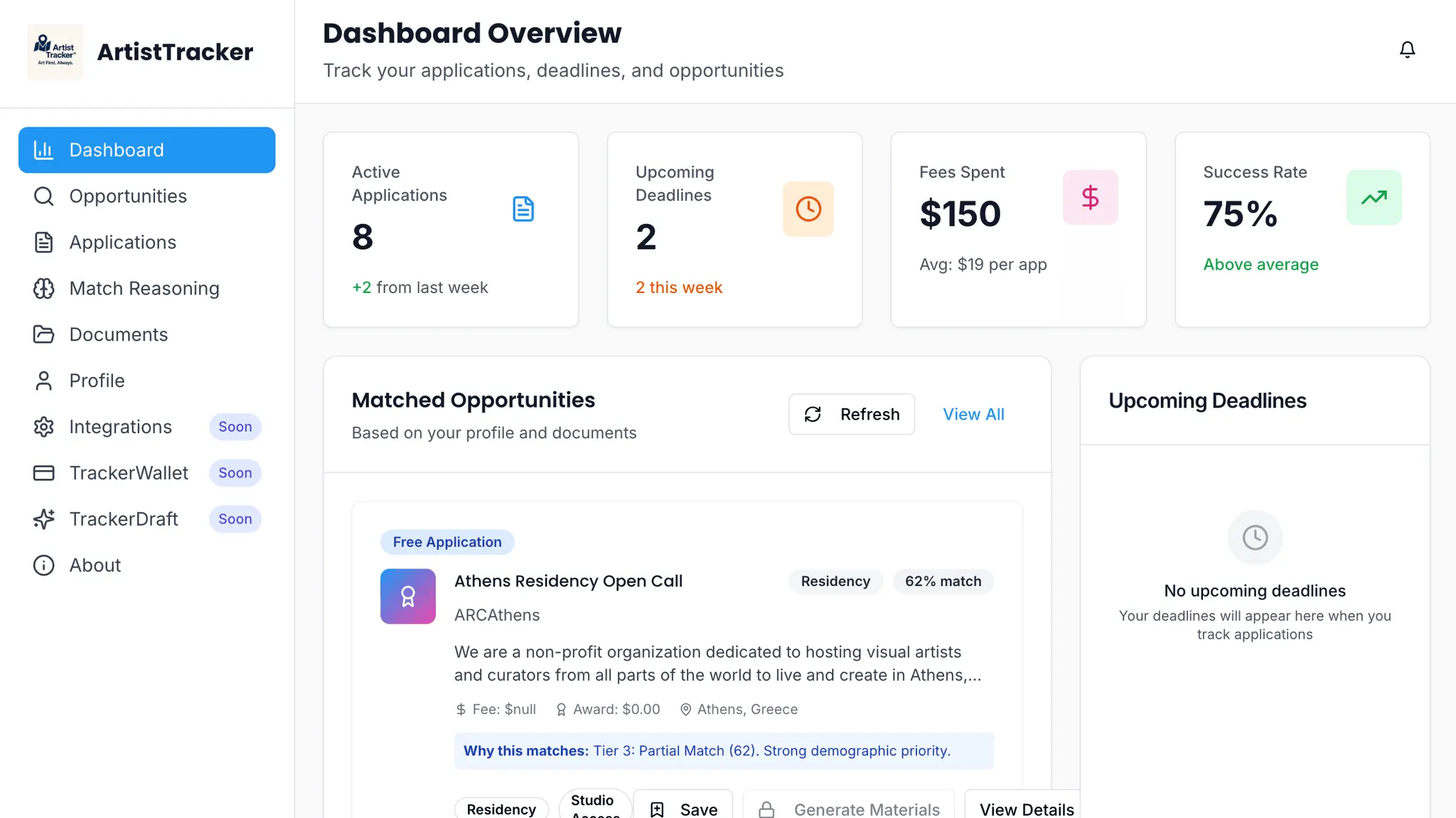
Task: Click the Soon badge next to Integrations
Action: coord(235,427)
